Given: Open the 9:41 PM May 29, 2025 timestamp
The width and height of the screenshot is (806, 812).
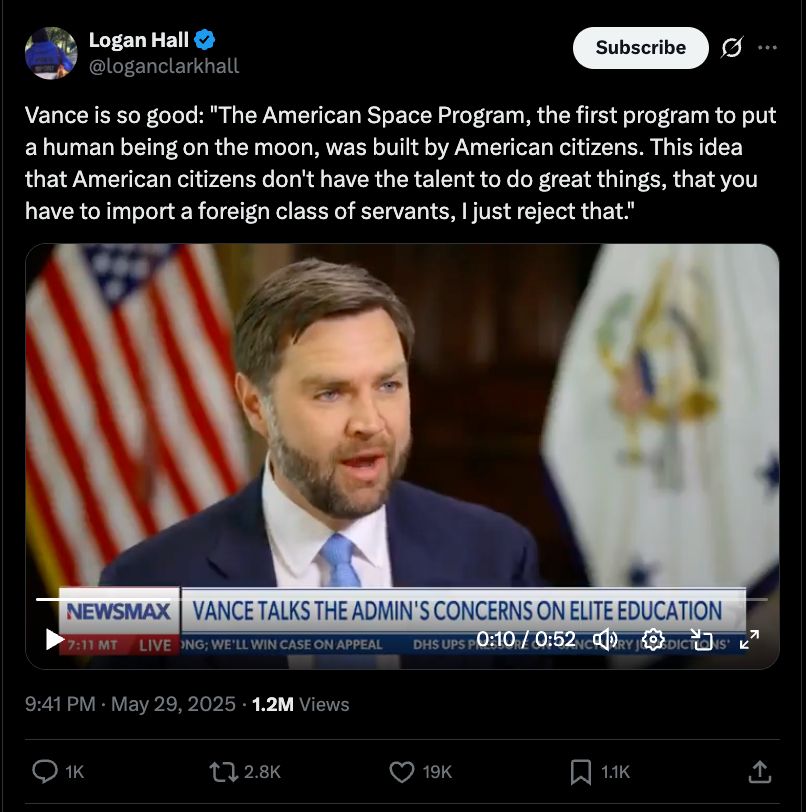Looking at the screenshot, I should coord(130,704).
